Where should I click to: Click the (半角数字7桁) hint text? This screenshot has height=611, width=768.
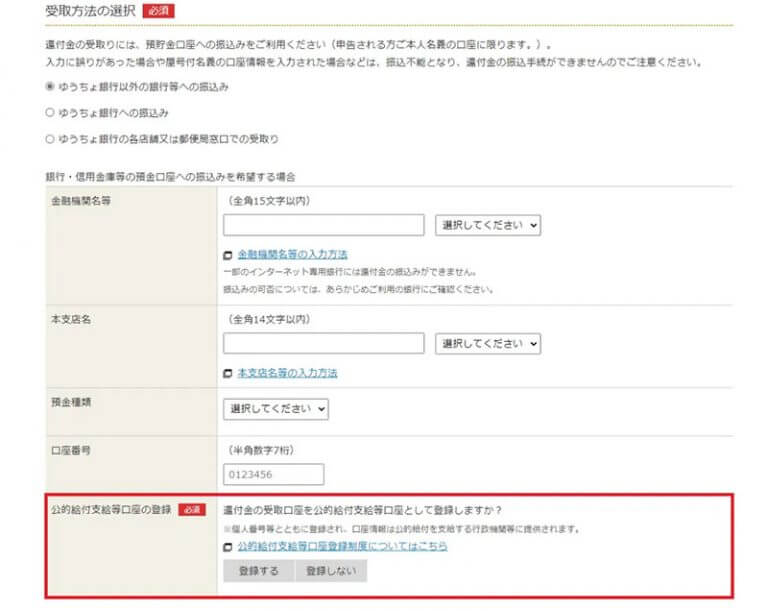point(261,450)
